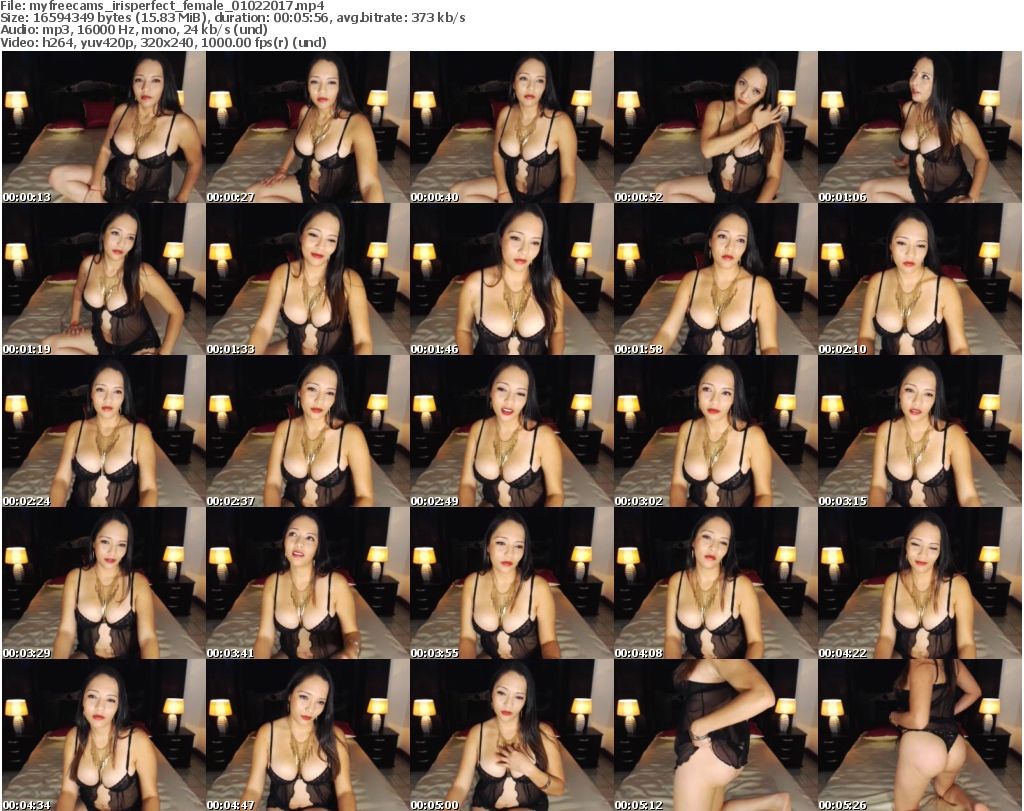Select the thumbnail timestamped 00:04:22

click(920, 583)
